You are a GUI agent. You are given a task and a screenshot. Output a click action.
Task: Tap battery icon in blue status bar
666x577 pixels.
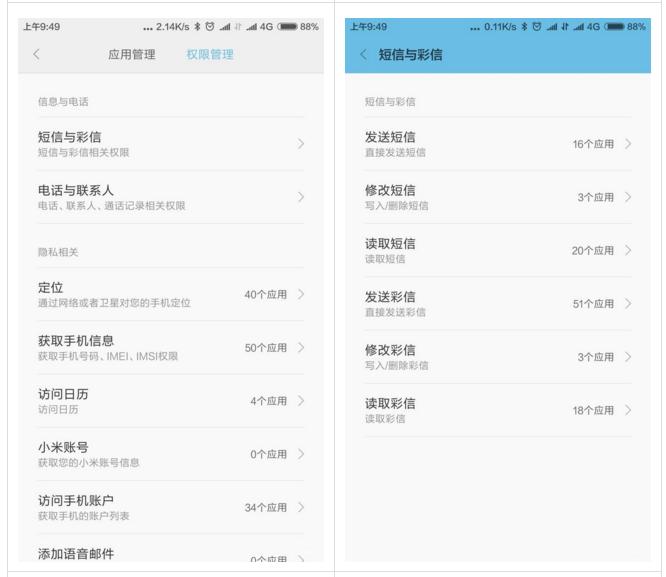[x=615, y=26]
